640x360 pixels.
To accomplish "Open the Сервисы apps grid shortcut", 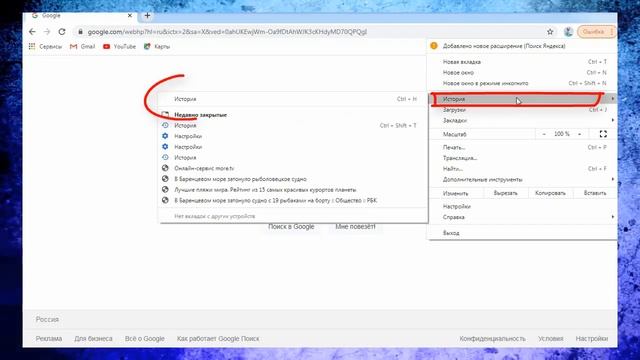I will [45, 47].
